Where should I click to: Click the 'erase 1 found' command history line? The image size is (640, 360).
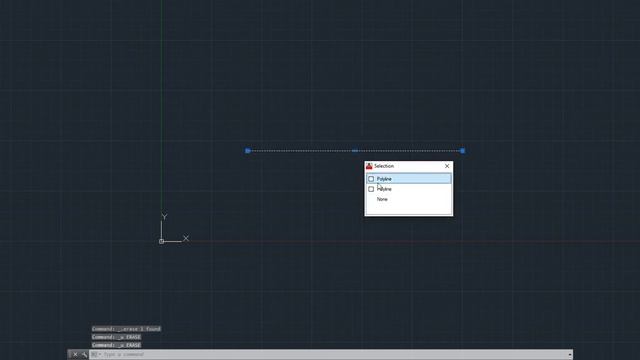point(126,329)
